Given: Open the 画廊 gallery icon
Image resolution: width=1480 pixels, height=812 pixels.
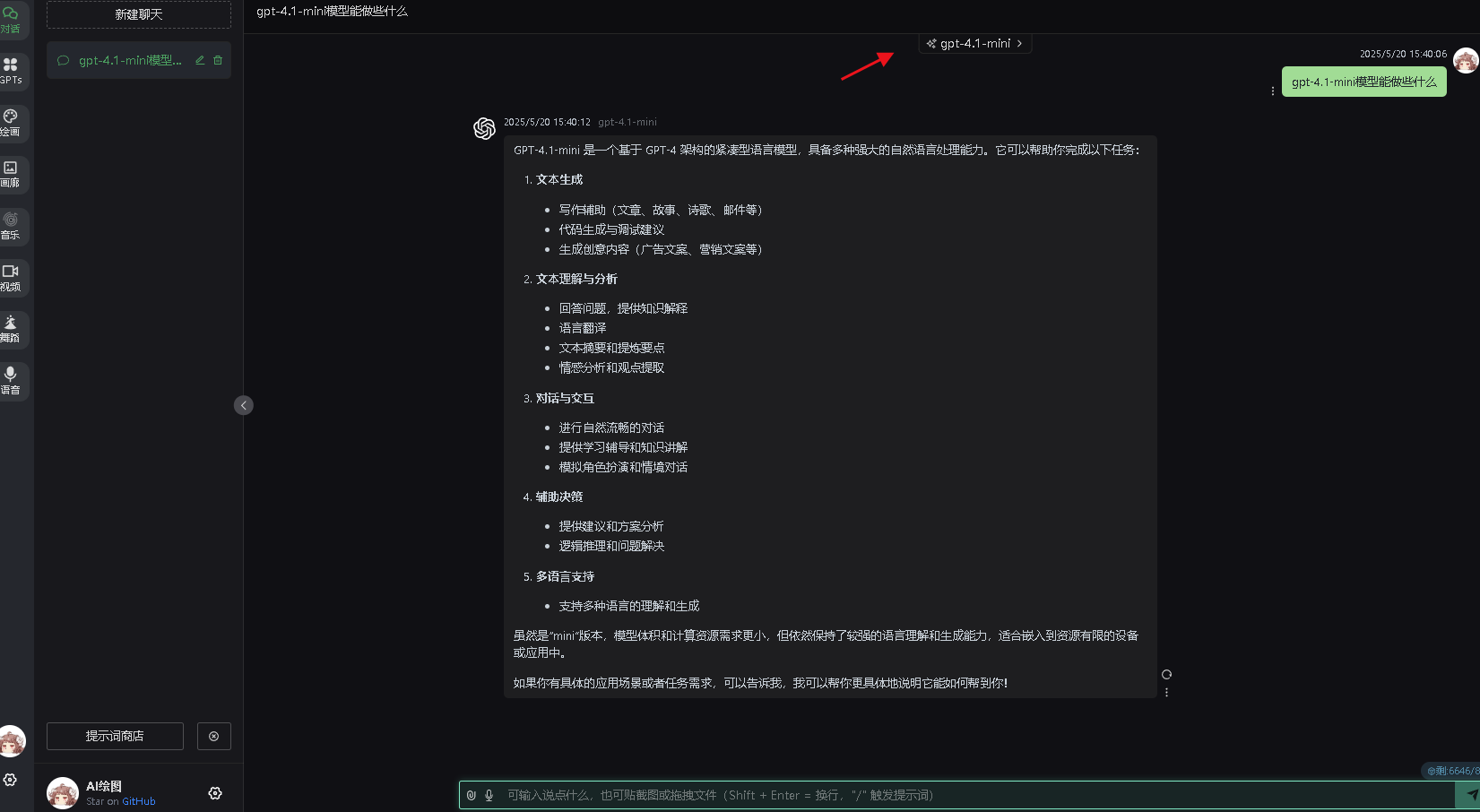Looking at the screenshot, I should click(x=12, y=175).
